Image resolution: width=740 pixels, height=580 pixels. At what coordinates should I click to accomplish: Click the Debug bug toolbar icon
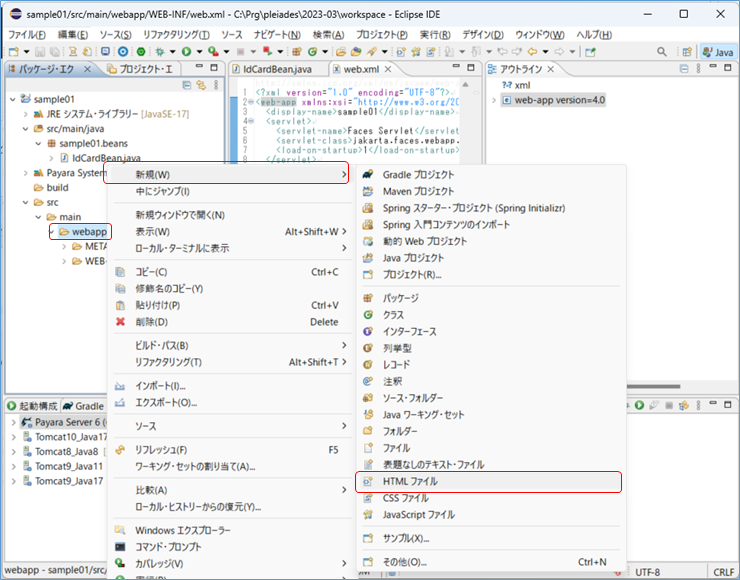pyautogui.click(x=160, y=51)
